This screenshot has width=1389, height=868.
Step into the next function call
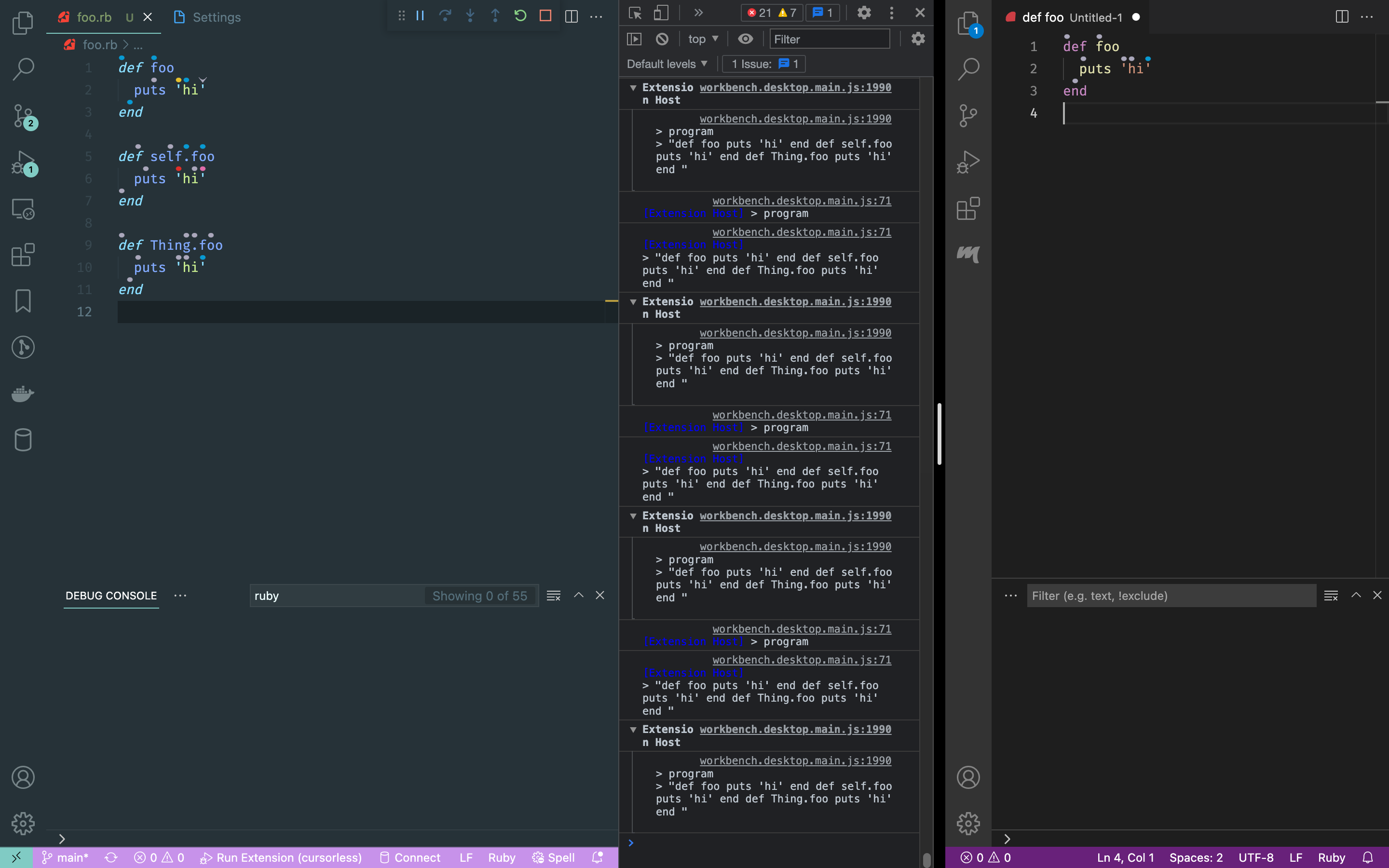coord(471,16)
